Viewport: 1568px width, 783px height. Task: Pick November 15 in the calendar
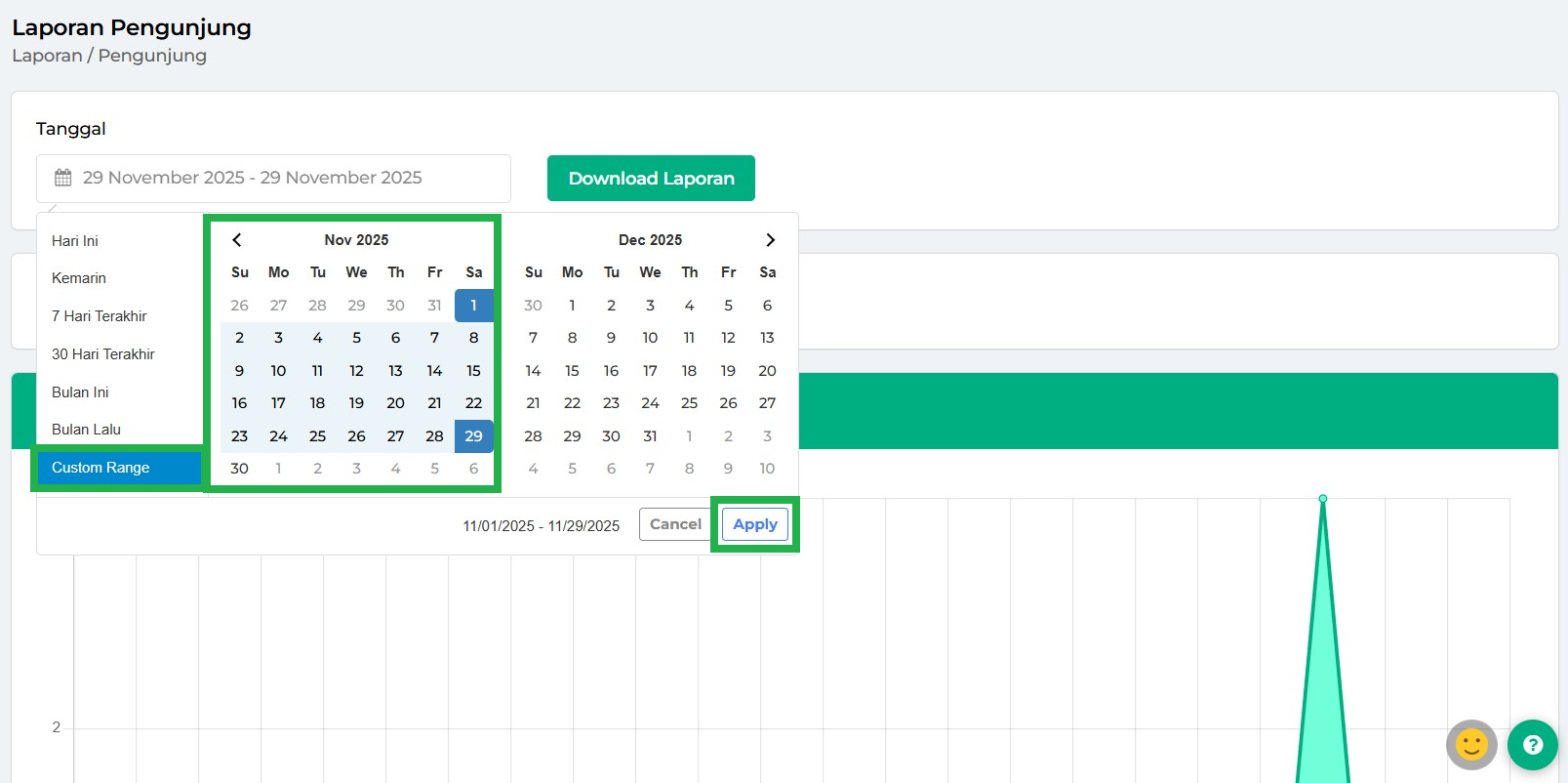(473, 371)
